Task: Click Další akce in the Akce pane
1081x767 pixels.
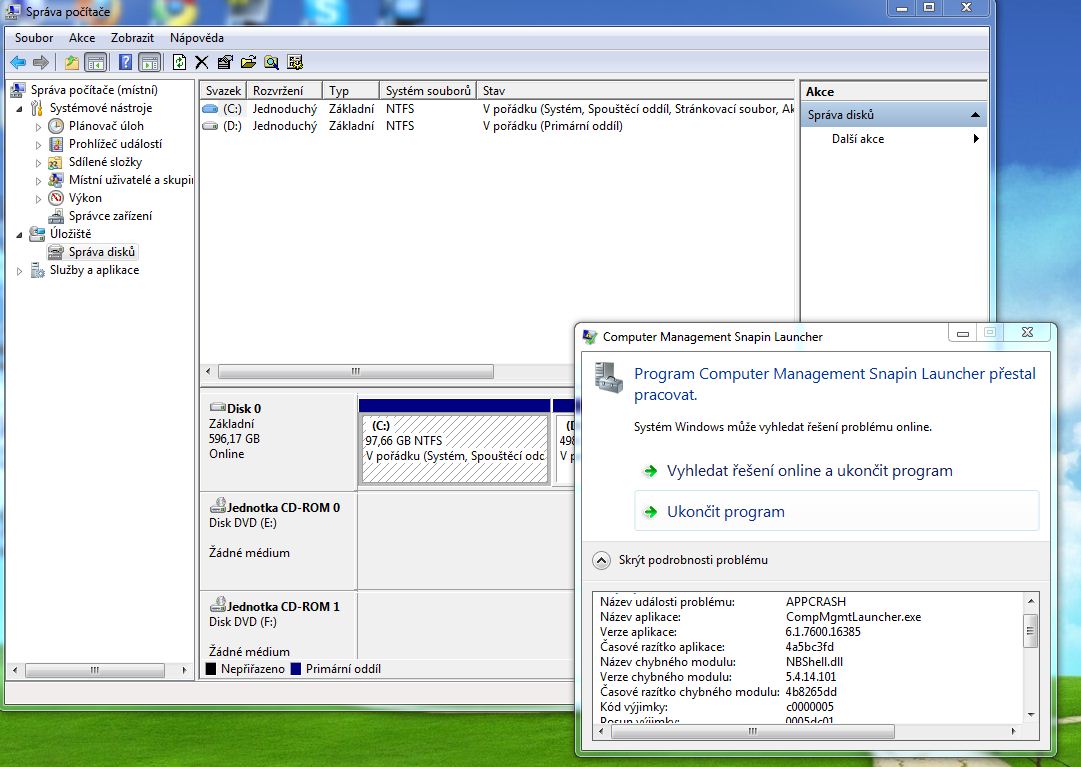Action: coord(858,139)
